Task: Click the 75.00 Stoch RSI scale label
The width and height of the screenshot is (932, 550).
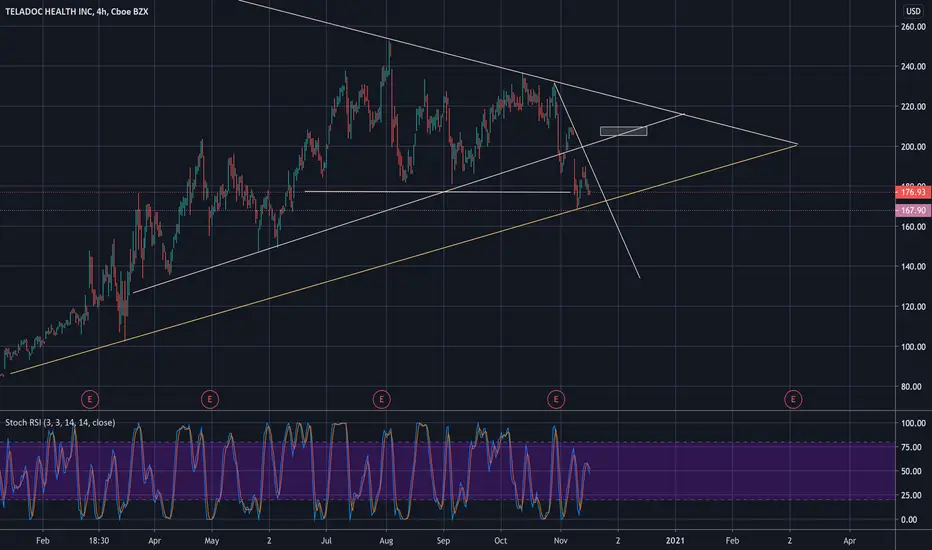Action: coord(913,447)
